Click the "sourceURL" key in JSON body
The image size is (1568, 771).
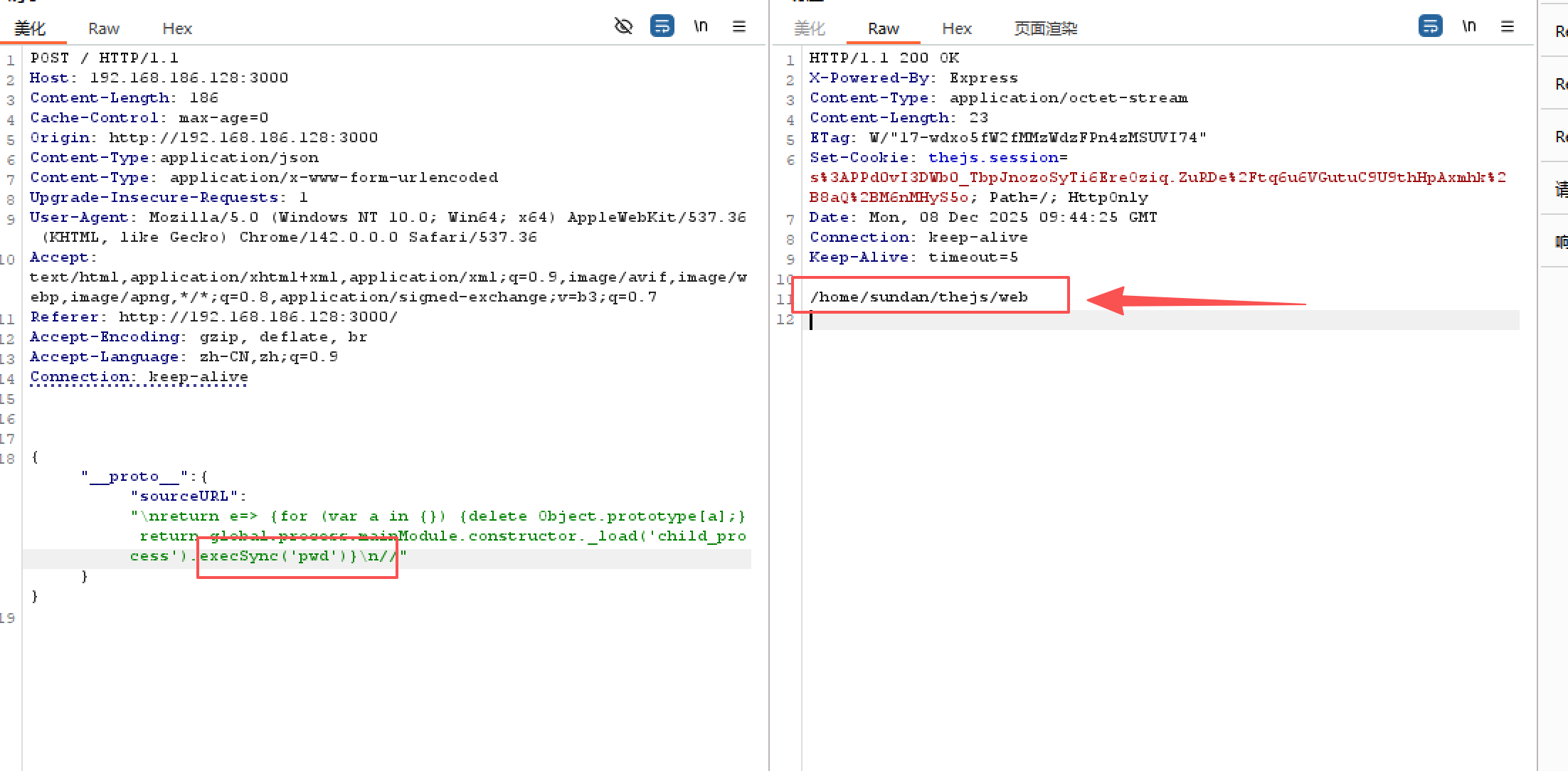184,496
